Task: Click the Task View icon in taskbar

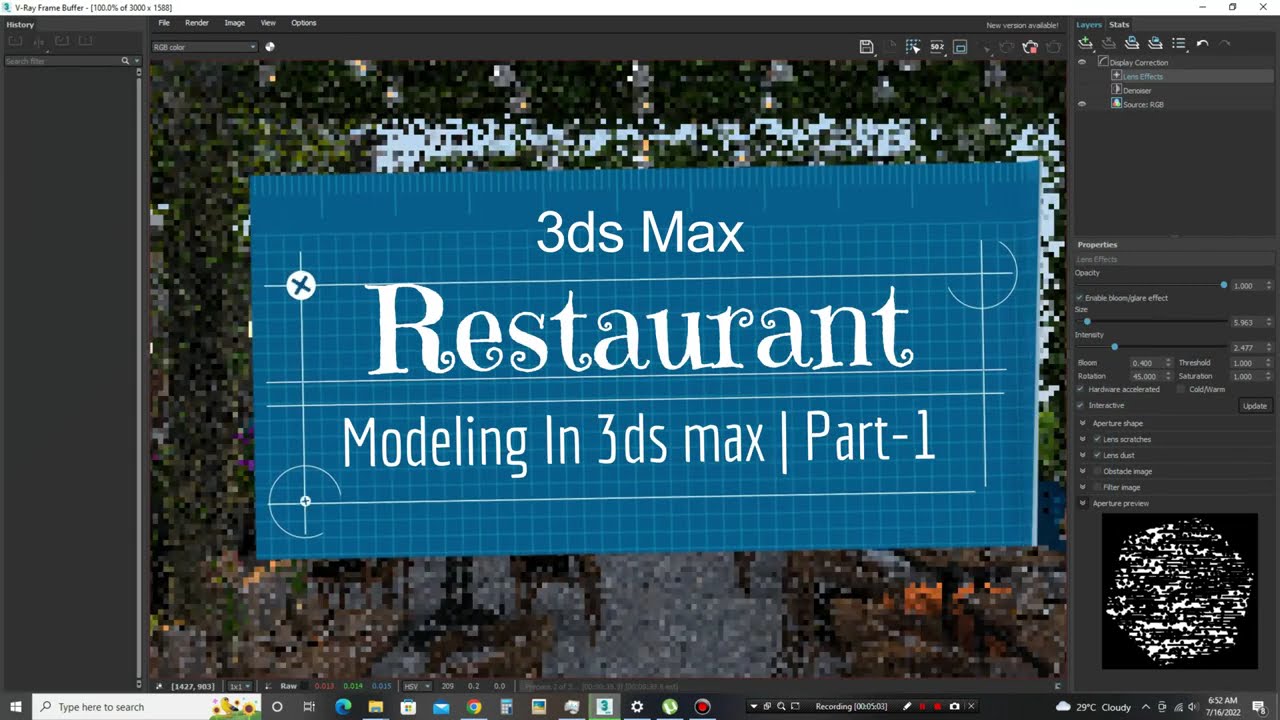Action: pos(309,707)
